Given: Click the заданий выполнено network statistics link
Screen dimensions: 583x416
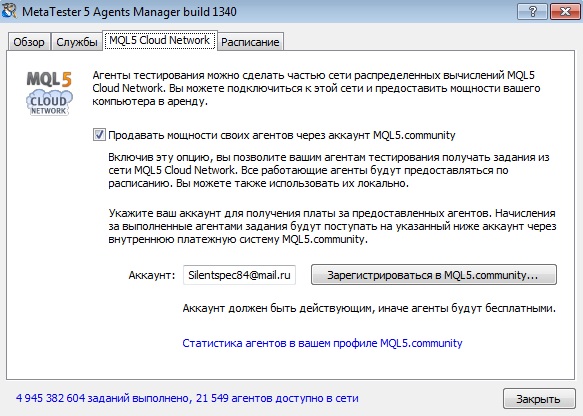Looking at the screenshot, I should (x=187, y=398).
